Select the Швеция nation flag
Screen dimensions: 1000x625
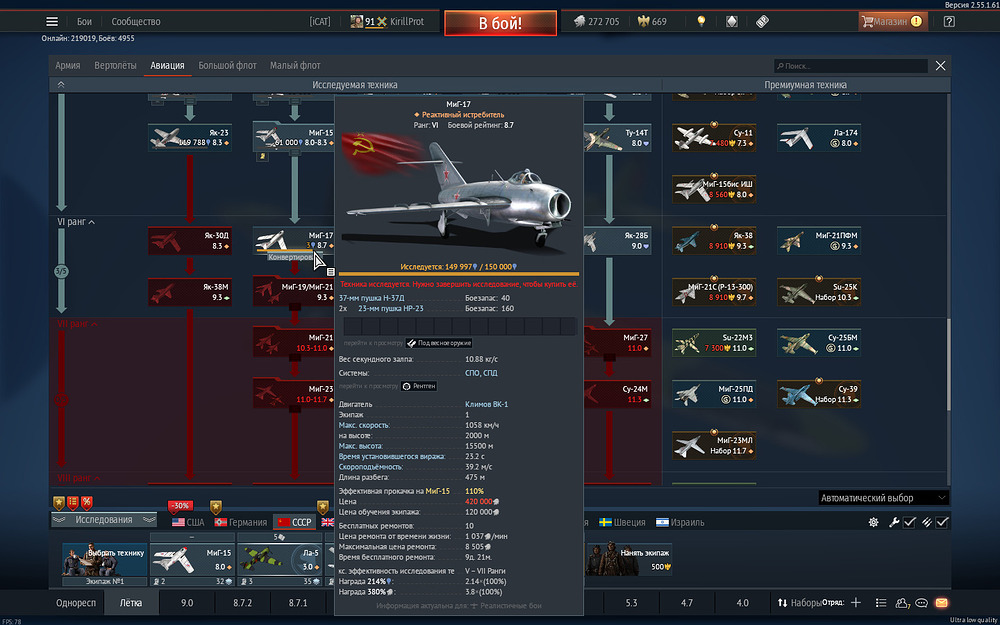click(x=623, y=522)
